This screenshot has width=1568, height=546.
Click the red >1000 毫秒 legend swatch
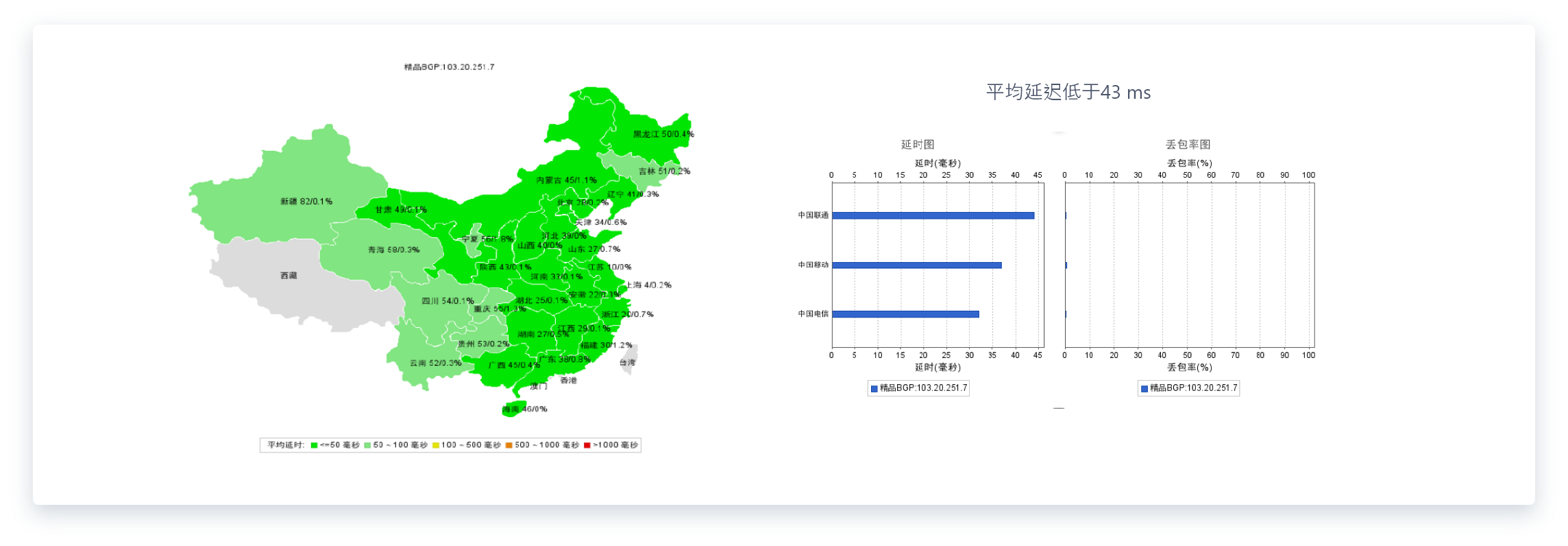coord(587,445)
